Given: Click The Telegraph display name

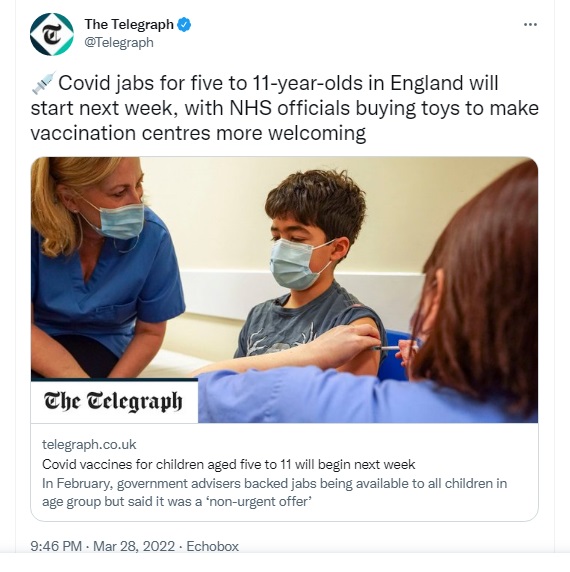Looking at the screenshot, I should tap(129, 24).
